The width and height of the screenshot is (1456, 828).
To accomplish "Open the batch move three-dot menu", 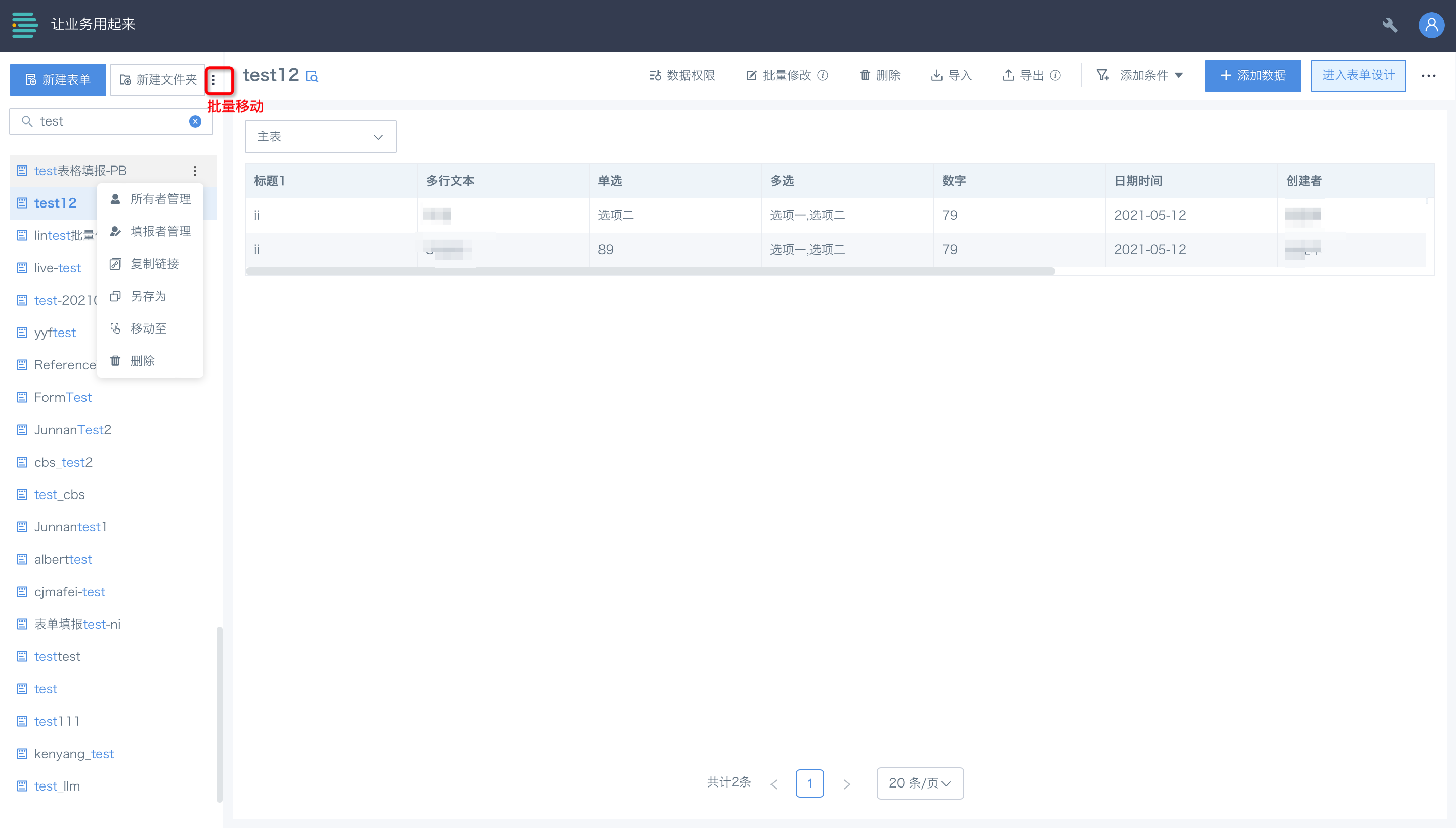I will pyautogui.click(x=213, y=80).
